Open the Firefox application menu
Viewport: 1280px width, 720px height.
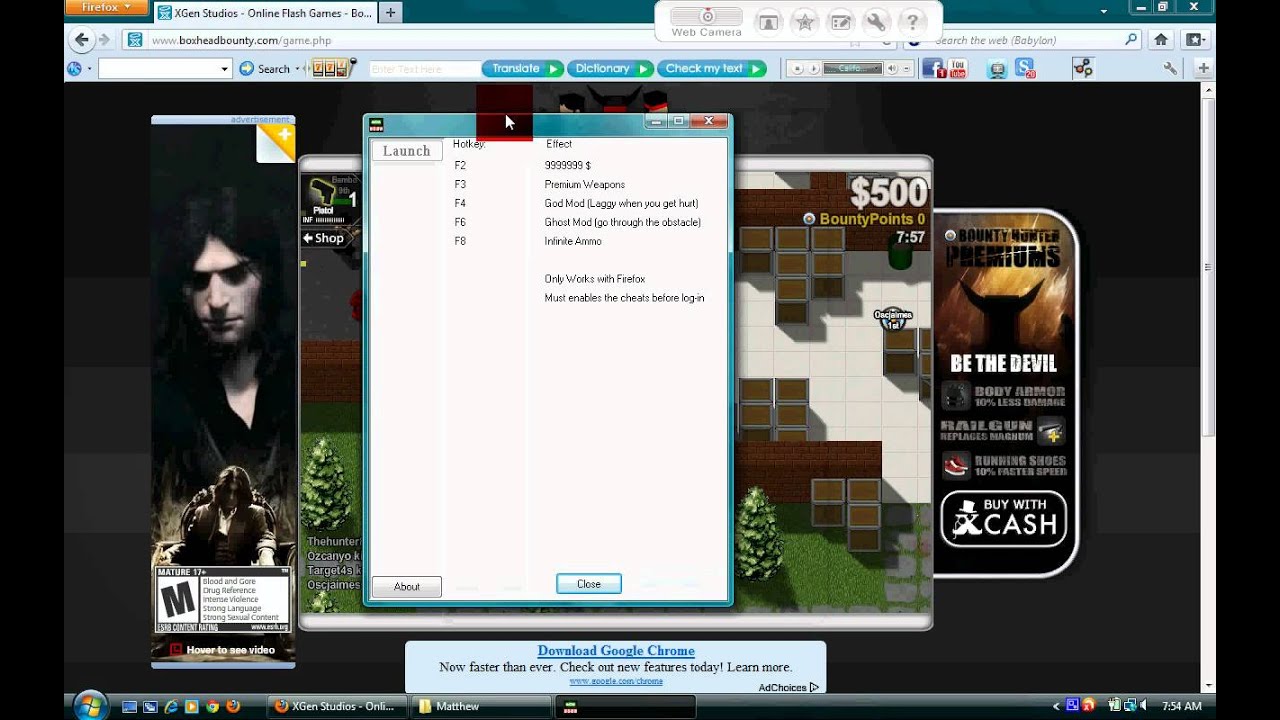[x=105, y=8]
